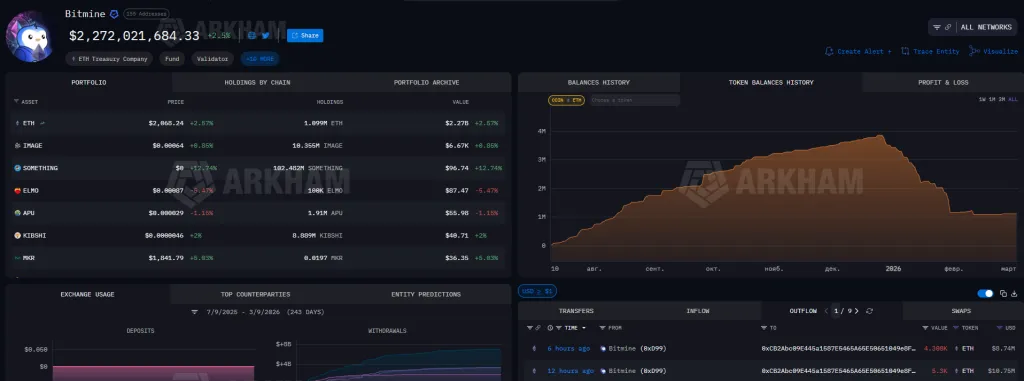1024x381 pixels.
Task: Select the Validator tag
Action: tap(213, 59)
